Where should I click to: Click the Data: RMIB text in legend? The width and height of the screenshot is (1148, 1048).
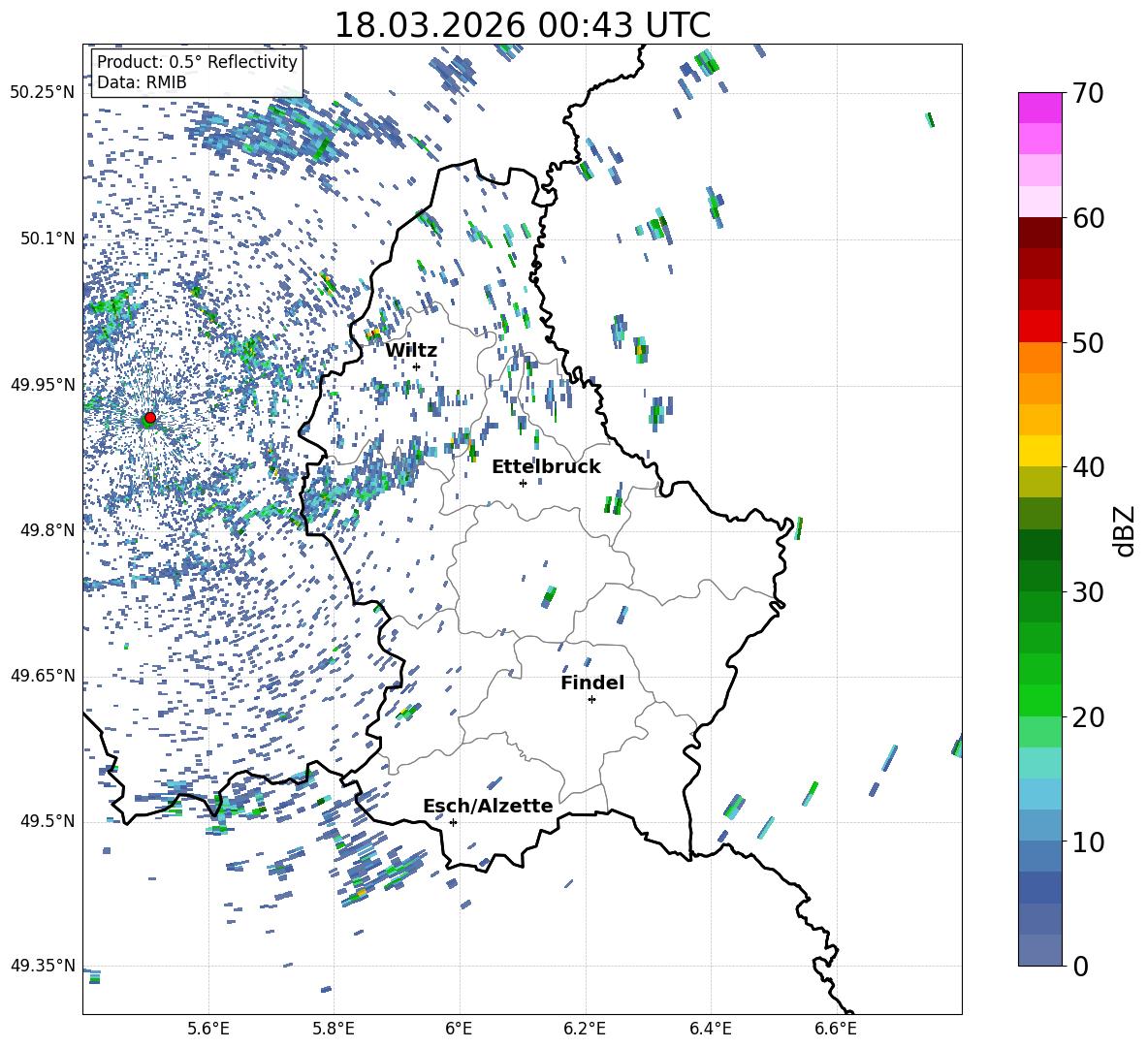[142, 82]
